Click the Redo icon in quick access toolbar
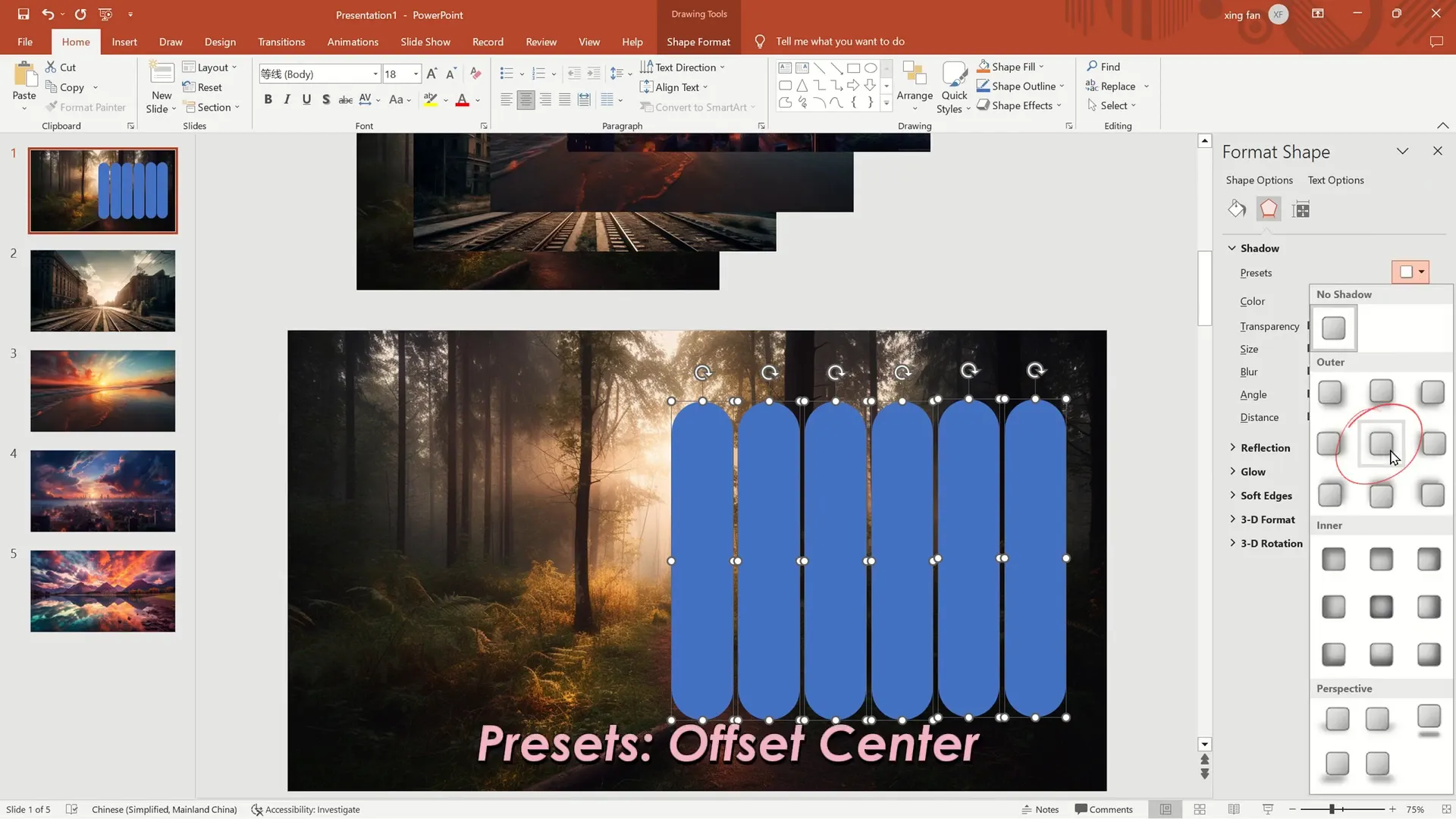The height and width of the screenshot is (819, 1456). pyautogui.click(x=80, y=14)
